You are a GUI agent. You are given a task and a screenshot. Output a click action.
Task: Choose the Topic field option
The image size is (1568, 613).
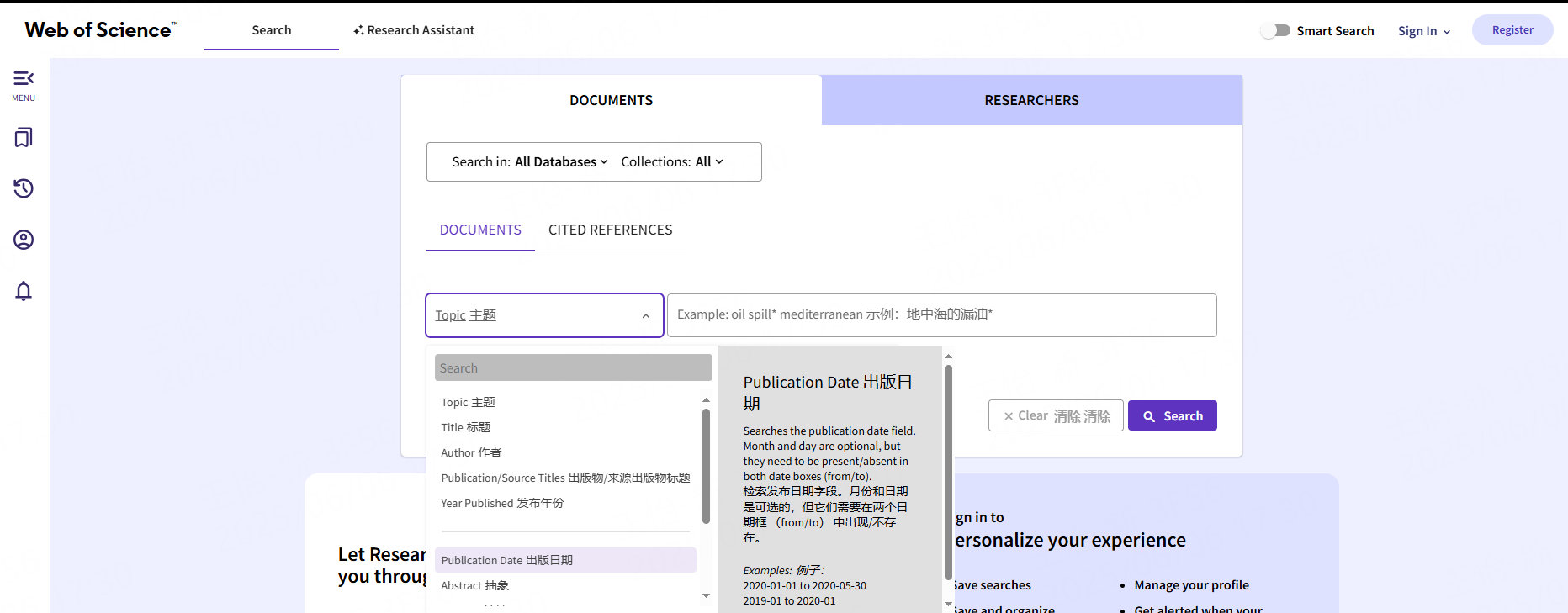pyautogui.click(x=565, y=403)
